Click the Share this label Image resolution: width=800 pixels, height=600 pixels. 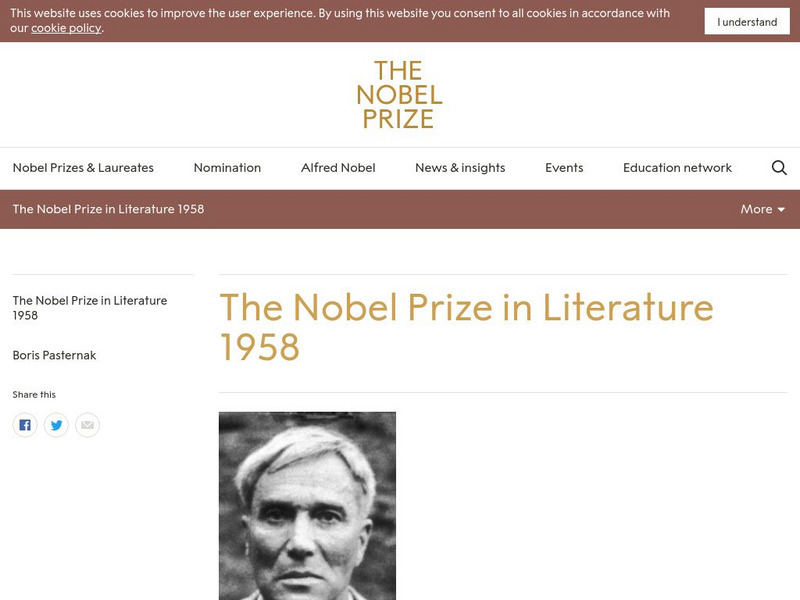(34, 395)
